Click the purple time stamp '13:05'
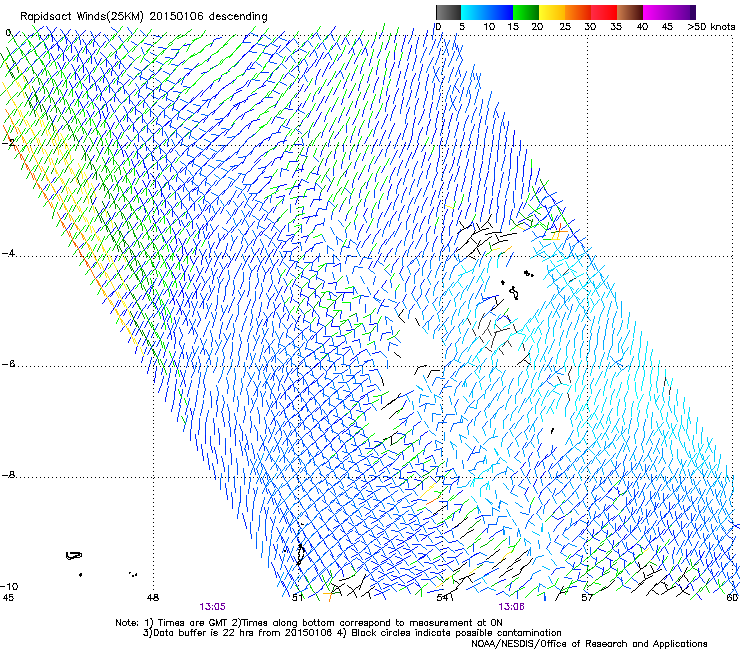Viewport: 740px width, 650px height. point(212,607)
